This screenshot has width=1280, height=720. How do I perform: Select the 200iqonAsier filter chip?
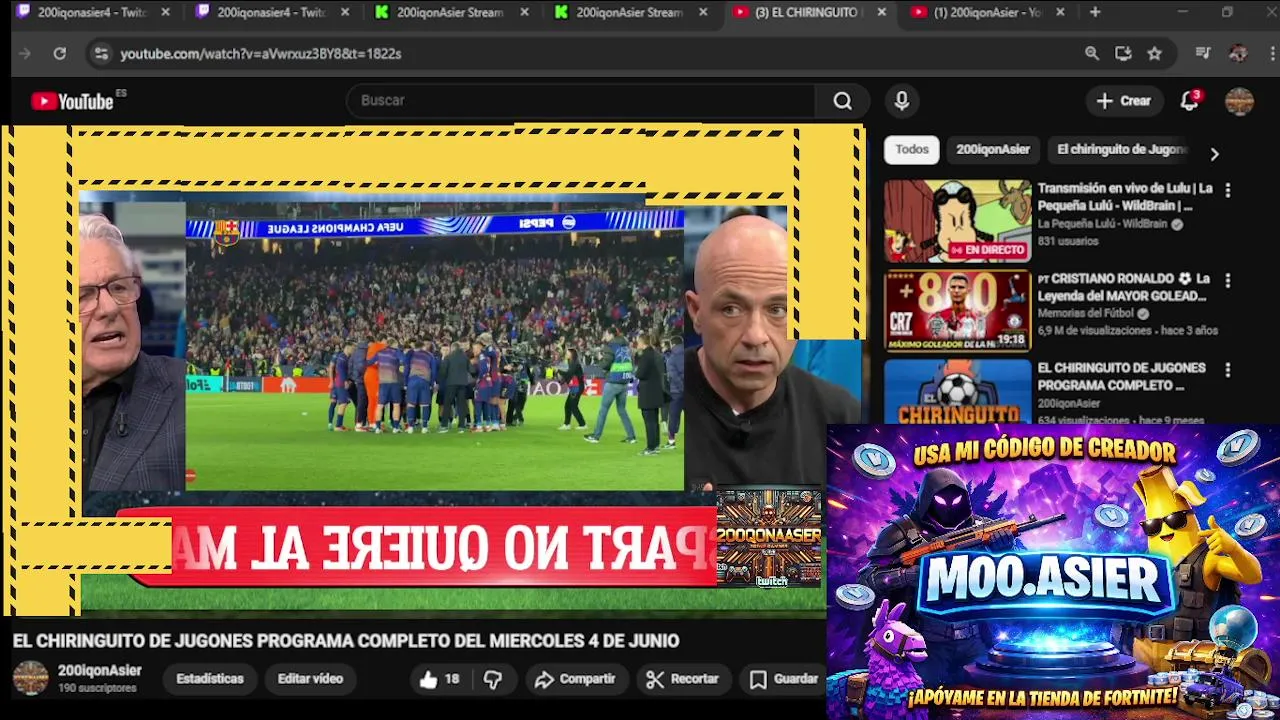pyautogui.click(x=993, y=149)
